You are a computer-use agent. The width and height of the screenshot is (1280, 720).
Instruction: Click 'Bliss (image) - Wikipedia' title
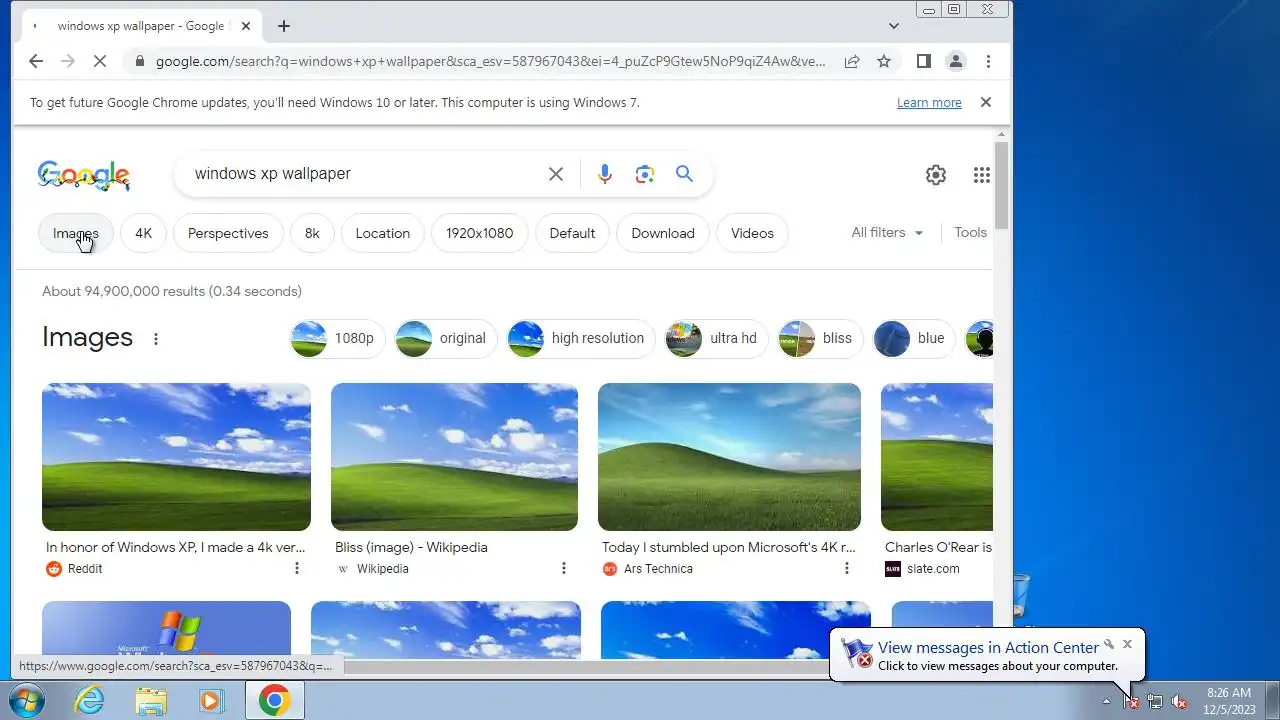coord(411,547)
